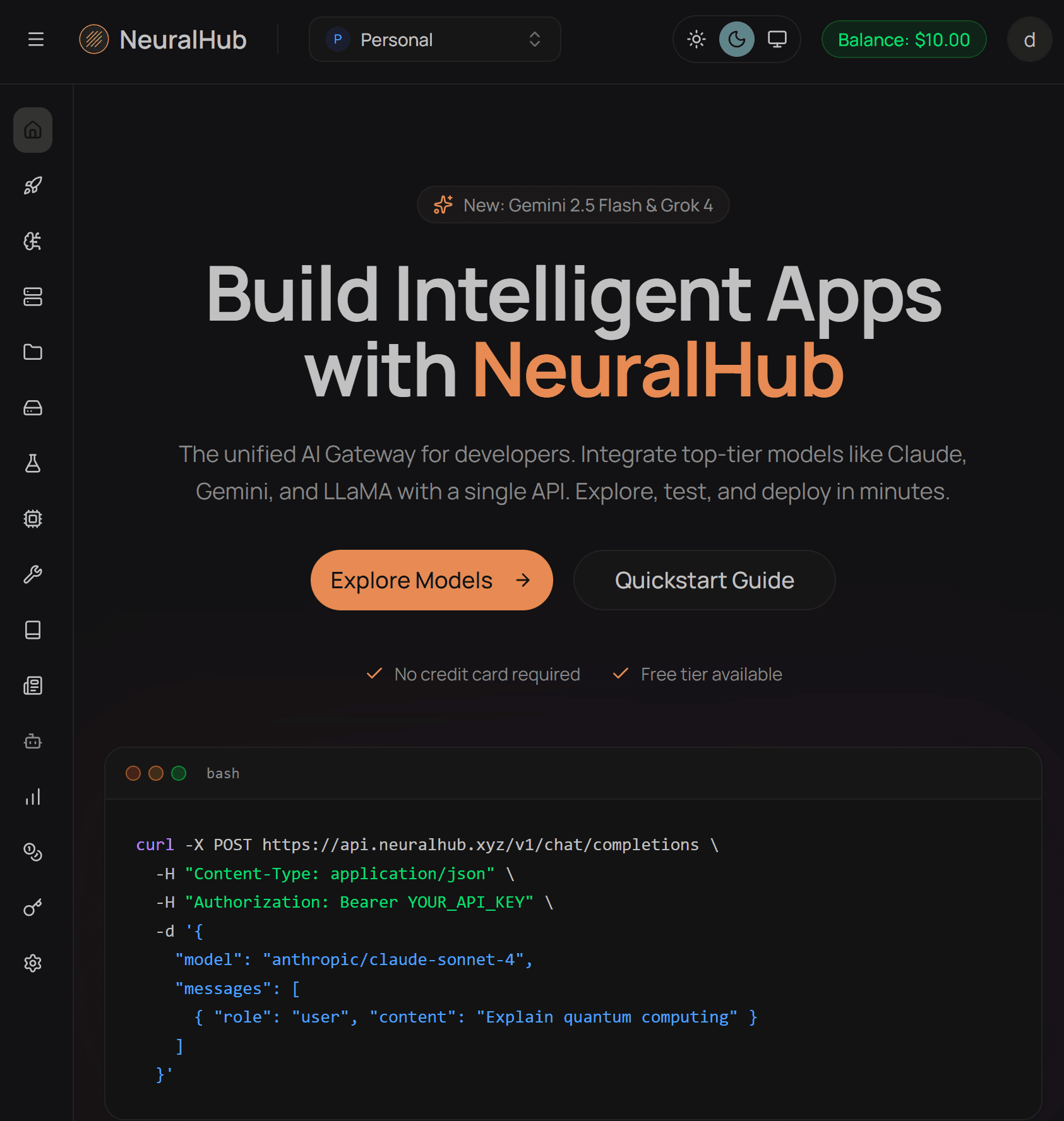Check Balance: $10.00 details
The width and height of the screenshot is (1064, 1121).
[x=904, y=39]
